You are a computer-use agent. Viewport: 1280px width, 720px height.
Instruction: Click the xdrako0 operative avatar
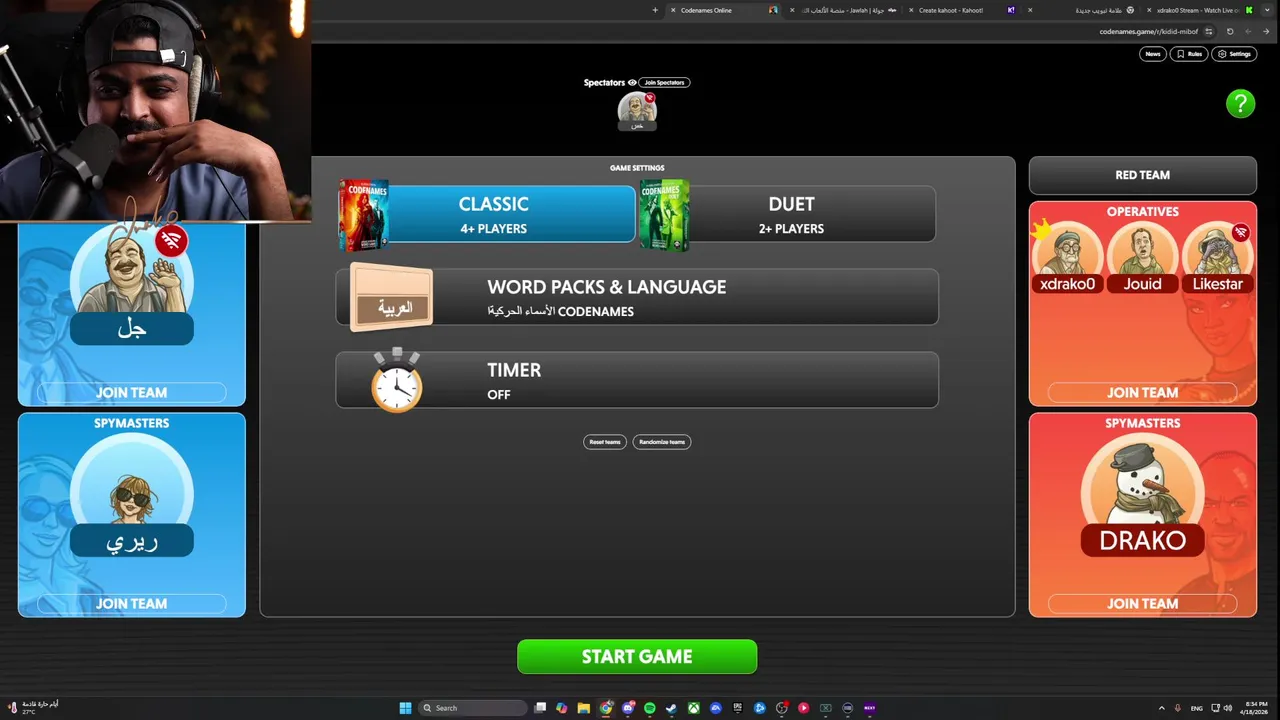click(1067, 249)
